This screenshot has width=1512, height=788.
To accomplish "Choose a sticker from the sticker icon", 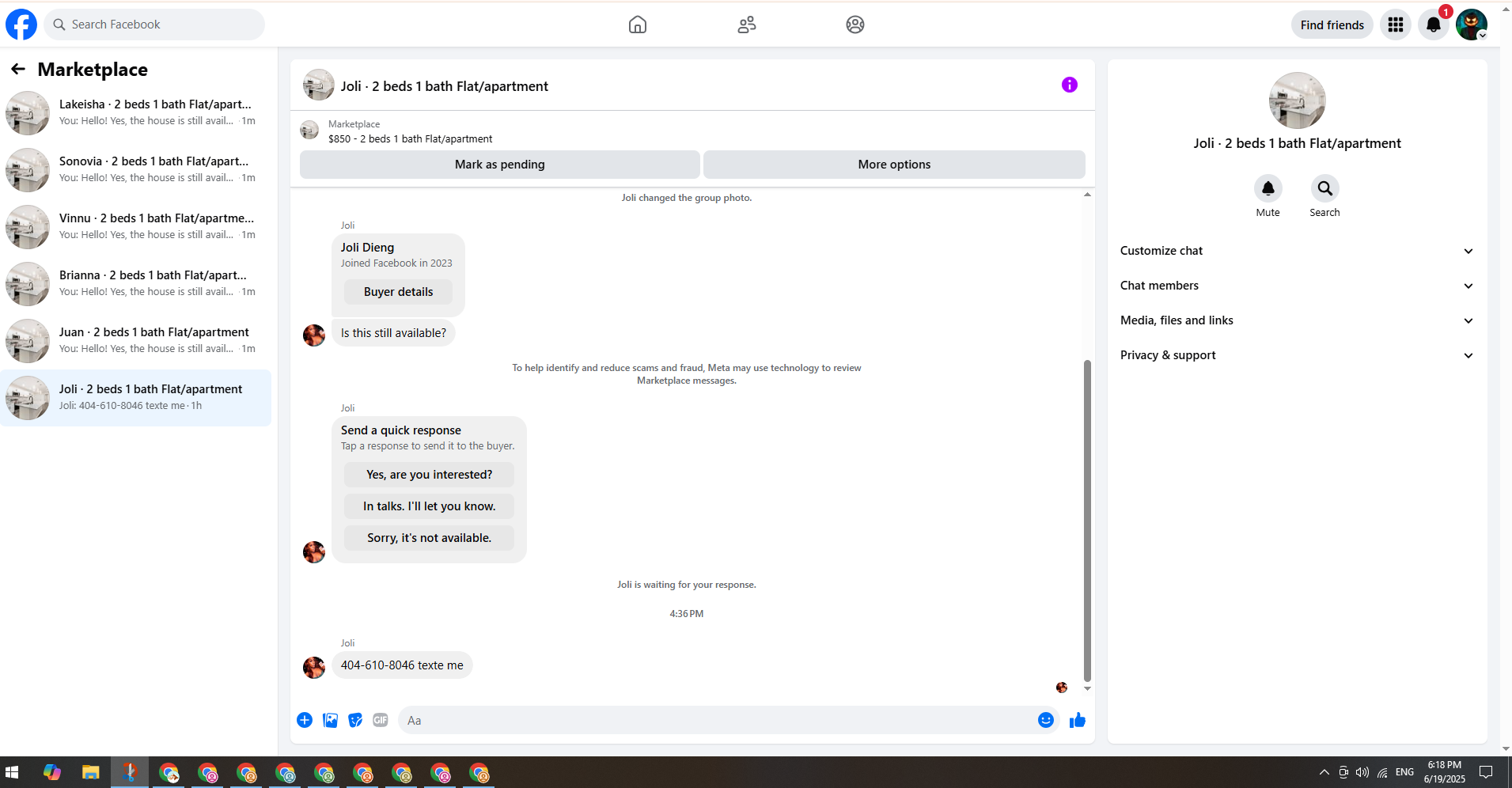I will point(355,720).
